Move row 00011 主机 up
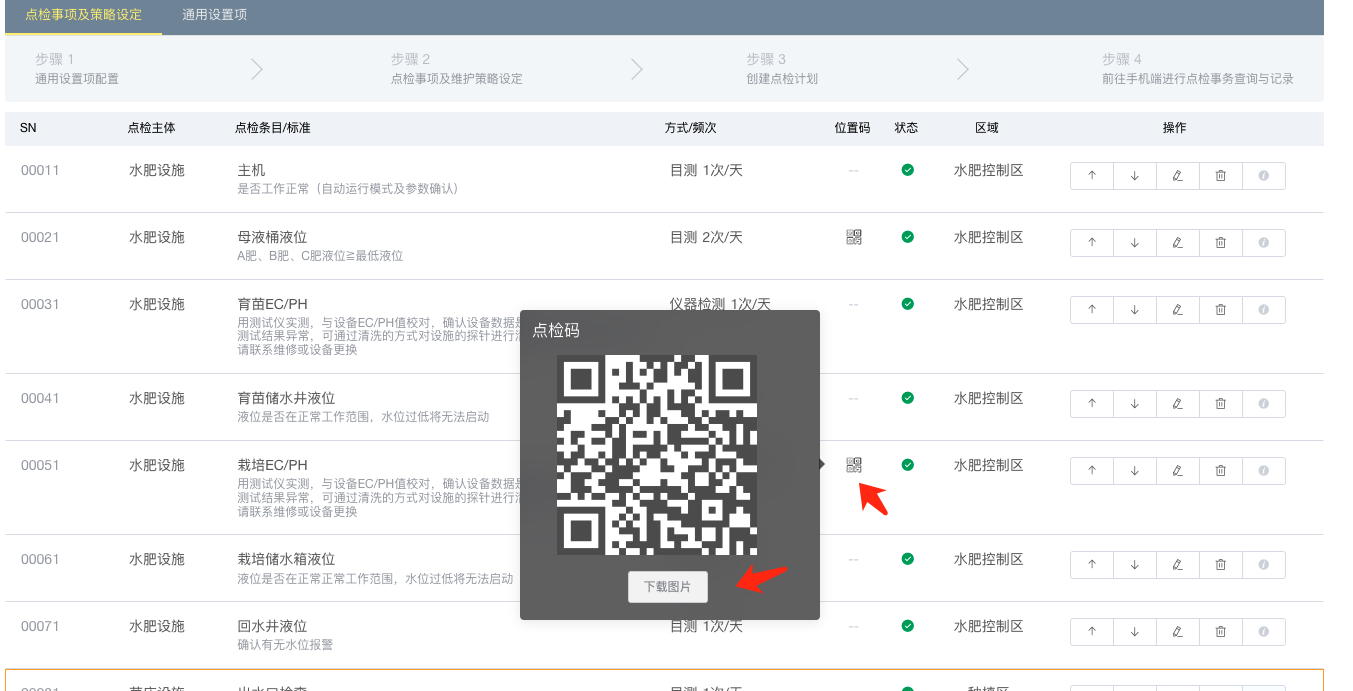The image size is (1353, 691). (x=1092, y=176)
